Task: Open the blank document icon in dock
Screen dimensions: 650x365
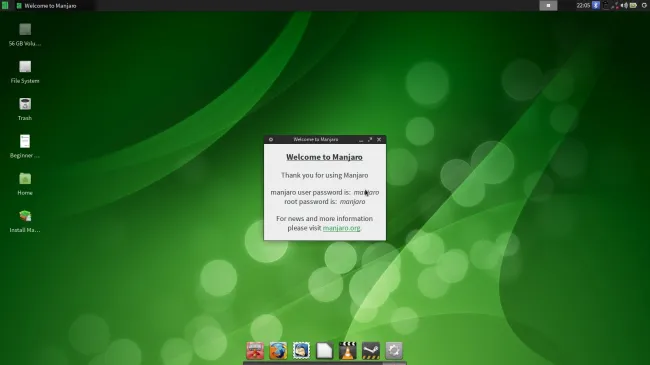Action: 324,350
